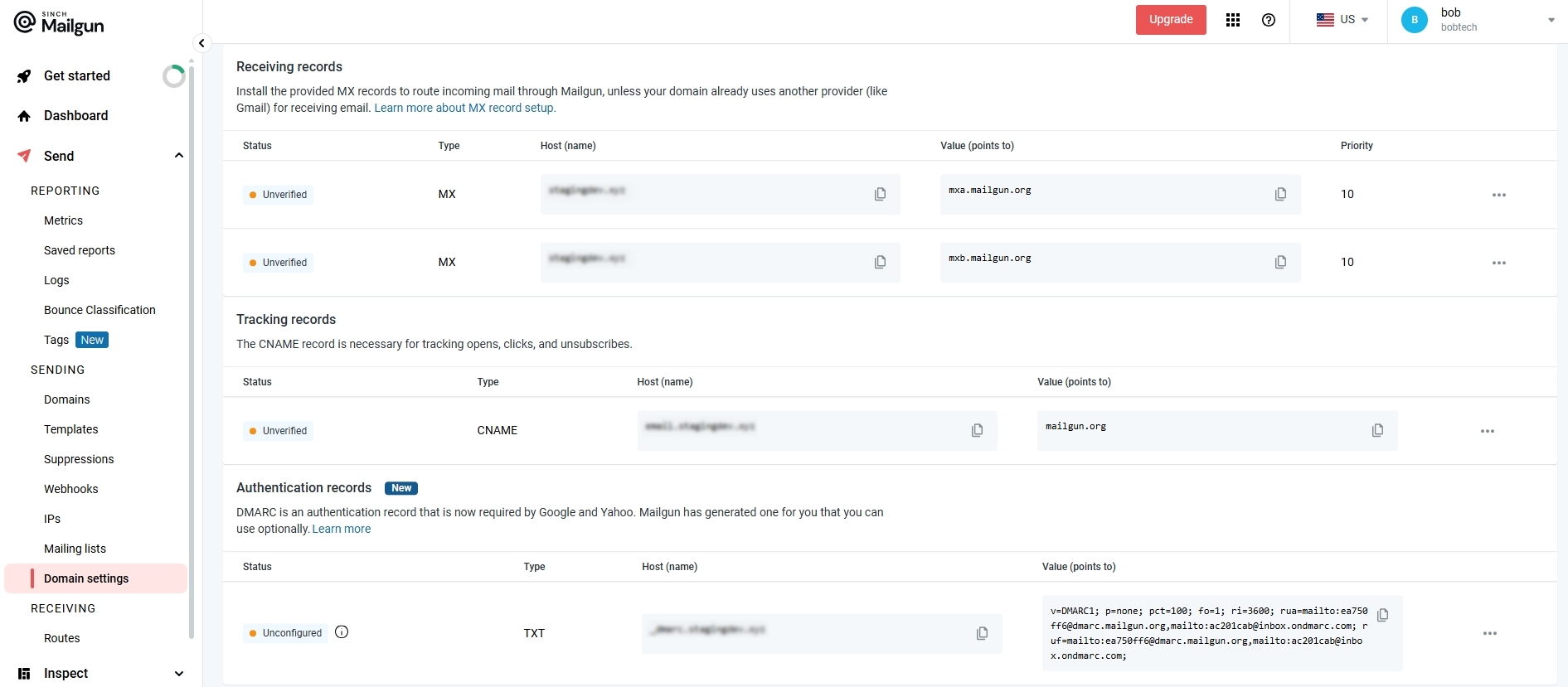Image resolution: width=1568 pixels, height=687 pixels.
Task: Open the help question mark icon
Action: click(1269, 20)
